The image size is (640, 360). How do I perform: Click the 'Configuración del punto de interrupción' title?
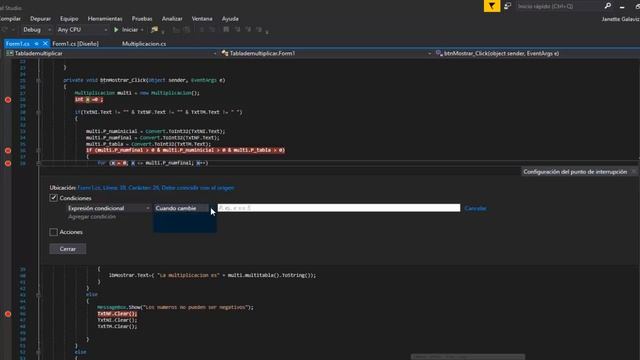pyautogui.click(x=575, y=172)
